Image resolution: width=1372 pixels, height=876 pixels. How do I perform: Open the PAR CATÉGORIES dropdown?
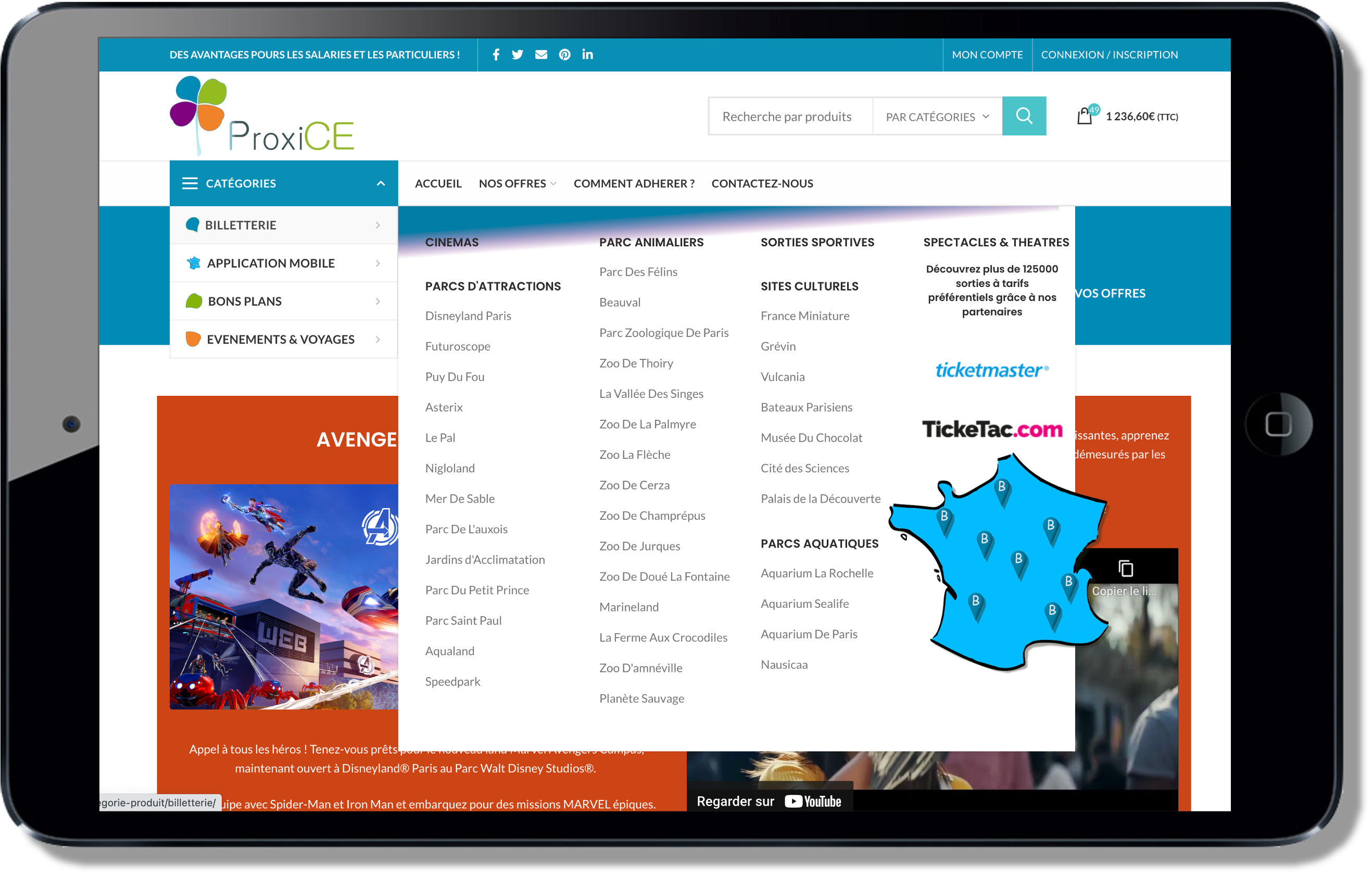click(937, 117)
